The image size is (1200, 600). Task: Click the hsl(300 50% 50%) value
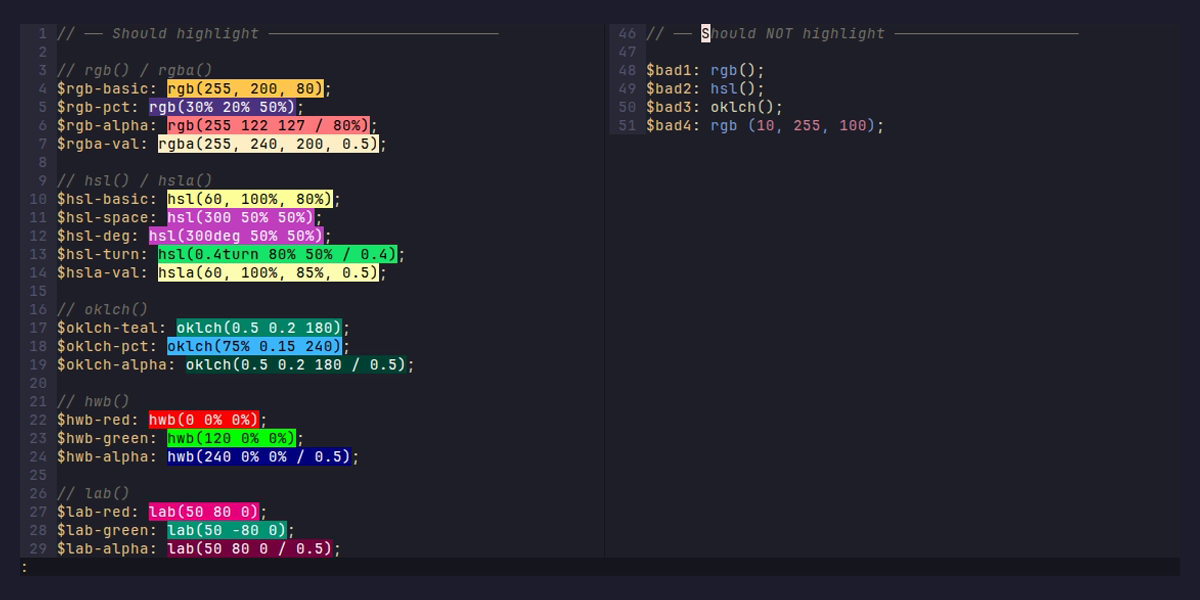pyautogui.click(x=241, y=217)
